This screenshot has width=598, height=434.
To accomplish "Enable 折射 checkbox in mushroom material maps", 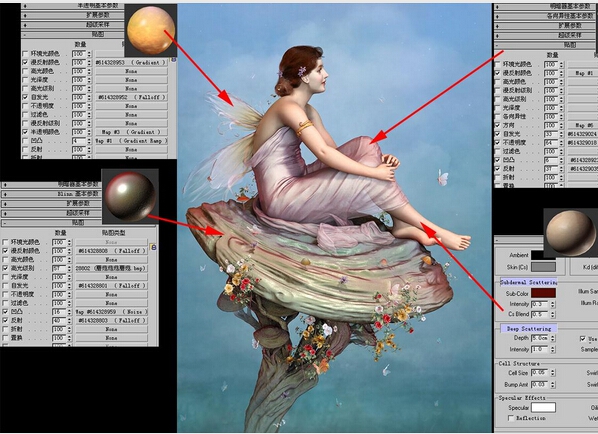I will 5,329.
